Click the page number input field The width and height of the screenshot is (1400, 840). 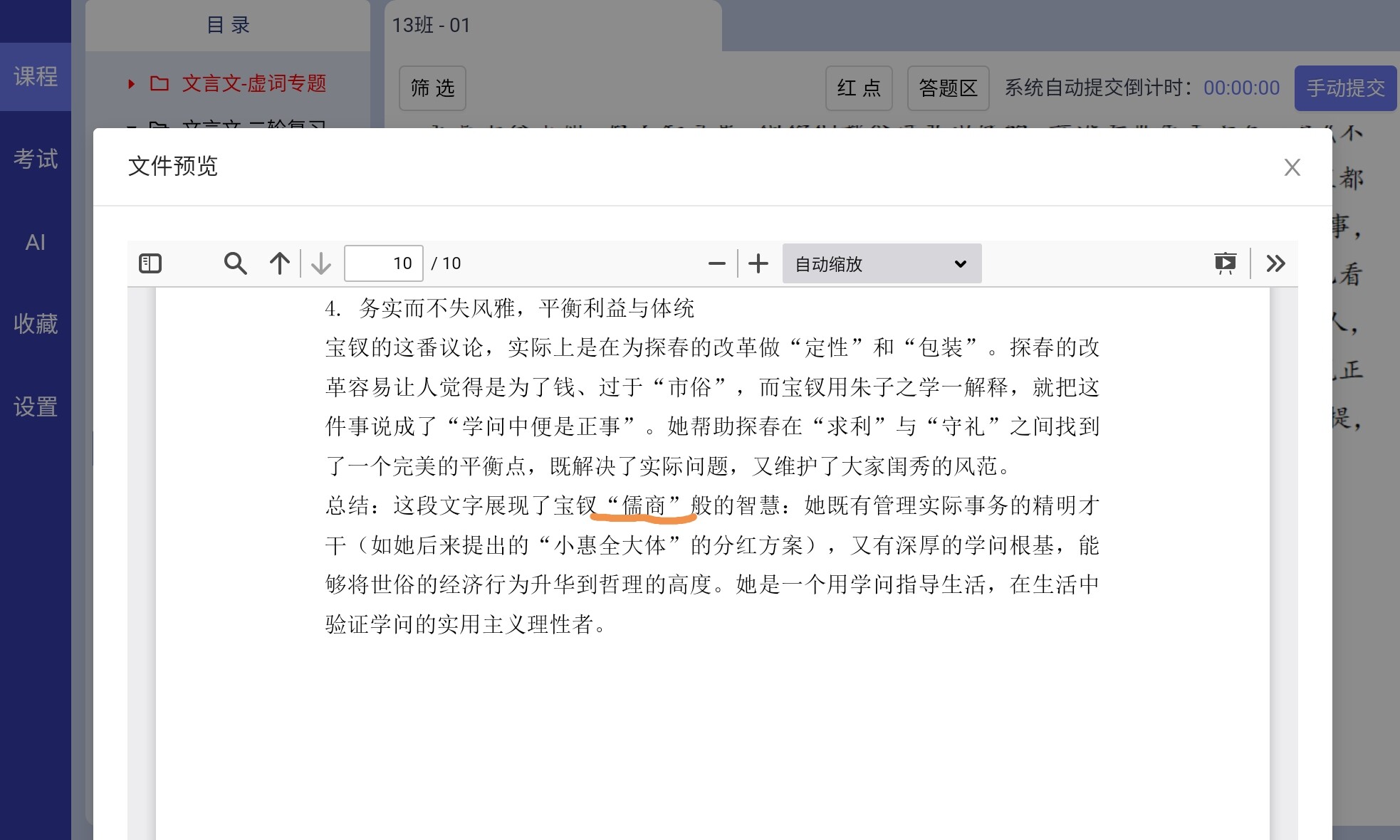pyautogui.click(x=384, y=263)
